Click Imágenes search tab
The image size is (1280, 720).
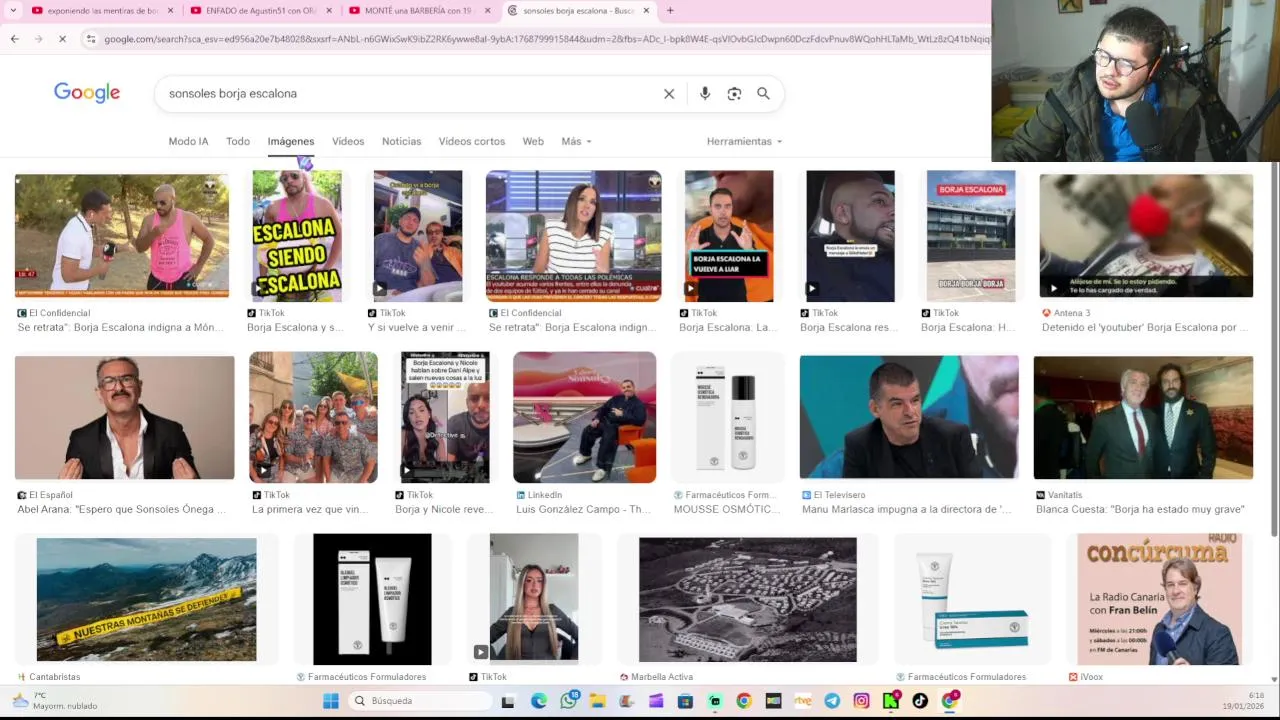click(291, 141)
